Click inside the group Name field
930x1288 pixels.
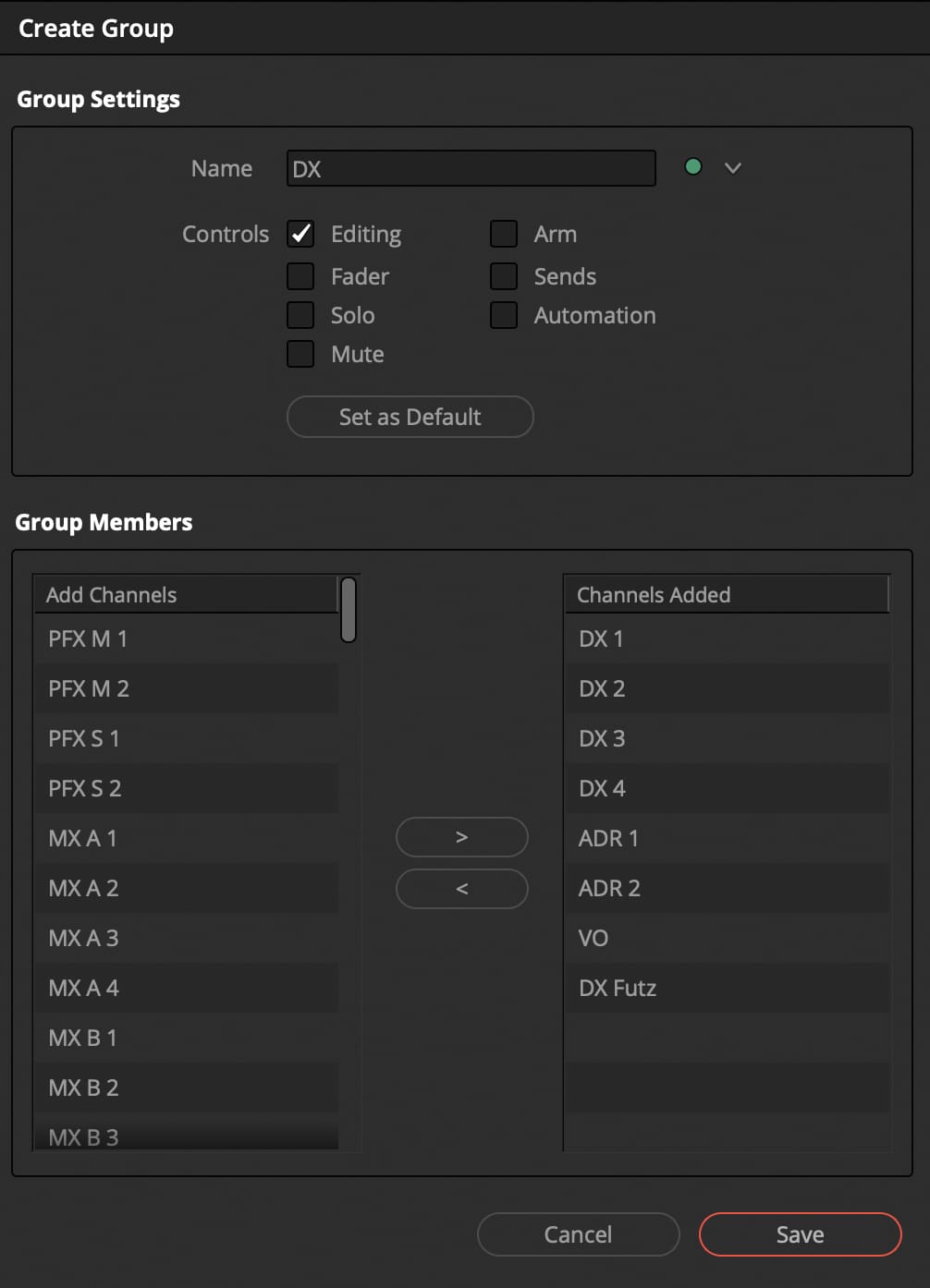pyautogui.click(x=471, y=168)
